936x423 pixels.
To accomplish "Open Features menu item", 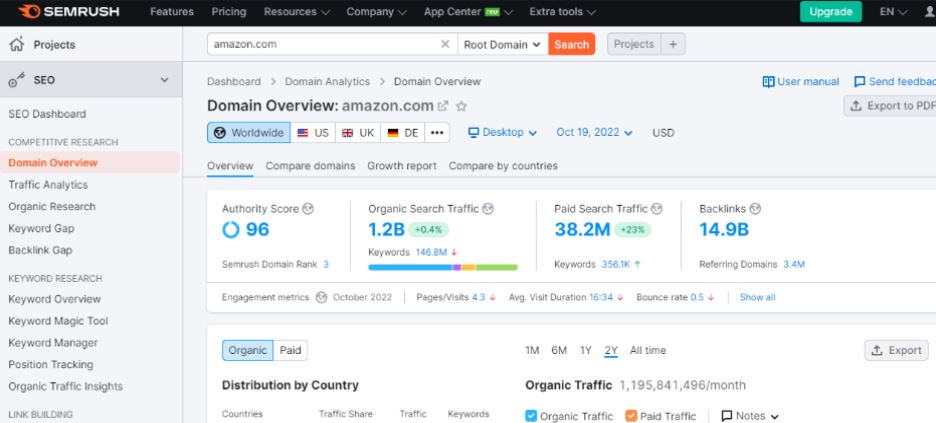I will (172, 12).
